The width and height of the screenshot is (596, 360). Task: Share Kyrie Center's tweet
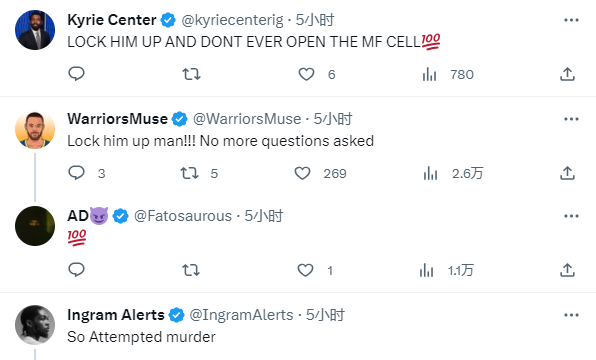tap(567, 74)
